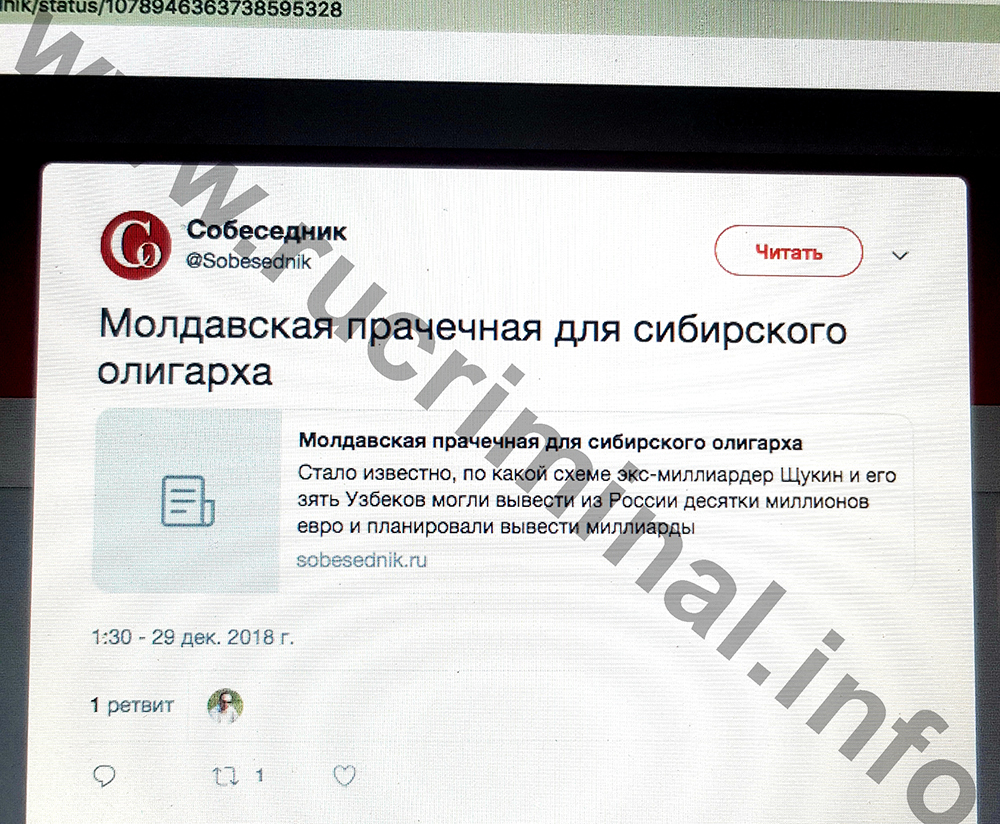The height and width of the screenshot is (824, 1000).
Task: Like the tweet with heart icon
Action: coord(344,775)
